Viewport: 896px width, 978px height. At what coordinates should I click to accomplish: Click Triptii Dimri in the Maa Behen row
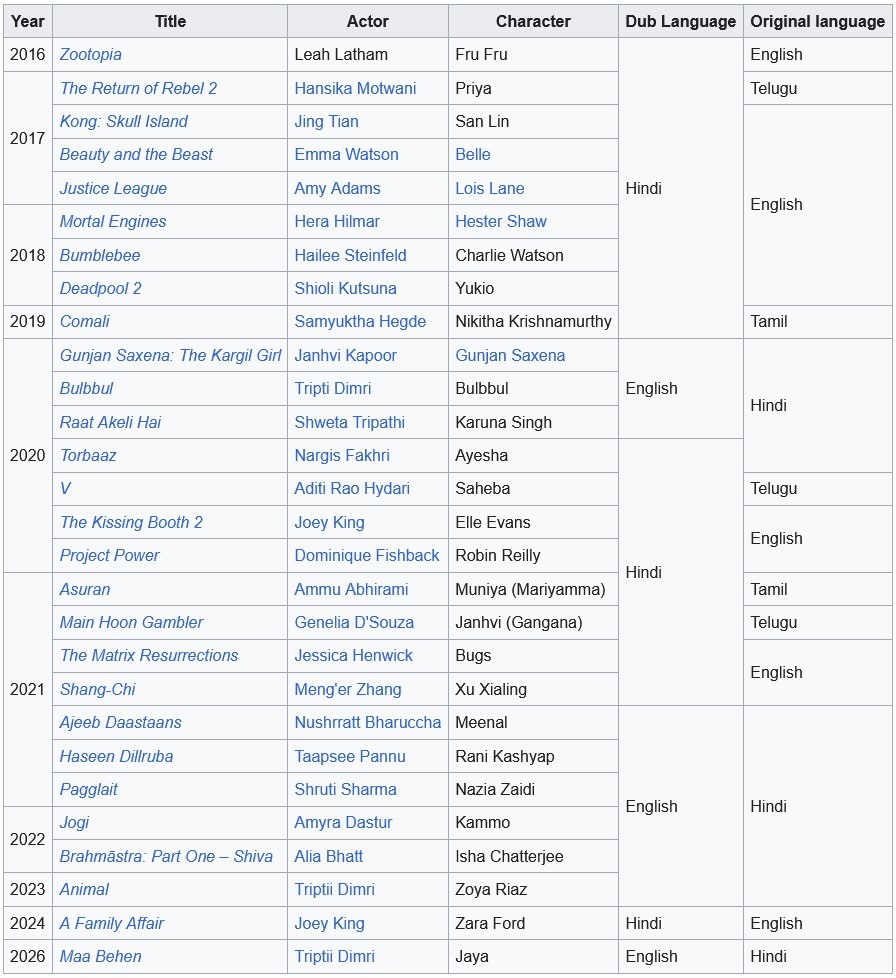pyautogui.click(x=334, y=956)
